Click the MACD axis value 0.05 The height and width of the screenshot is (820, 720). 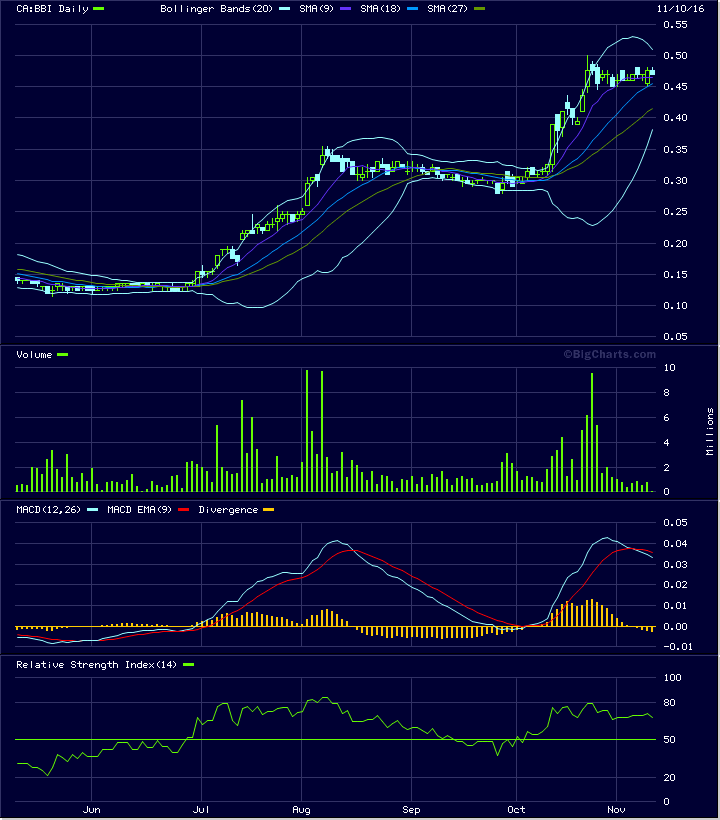675,522
